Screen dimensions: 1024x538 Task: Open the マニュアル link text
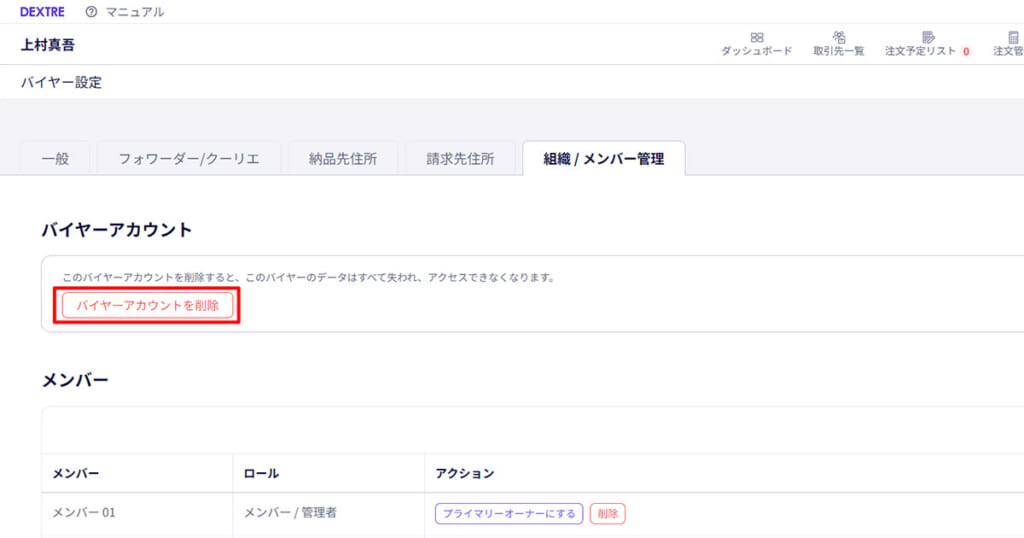pyautogui.click(x=135, y=12)
